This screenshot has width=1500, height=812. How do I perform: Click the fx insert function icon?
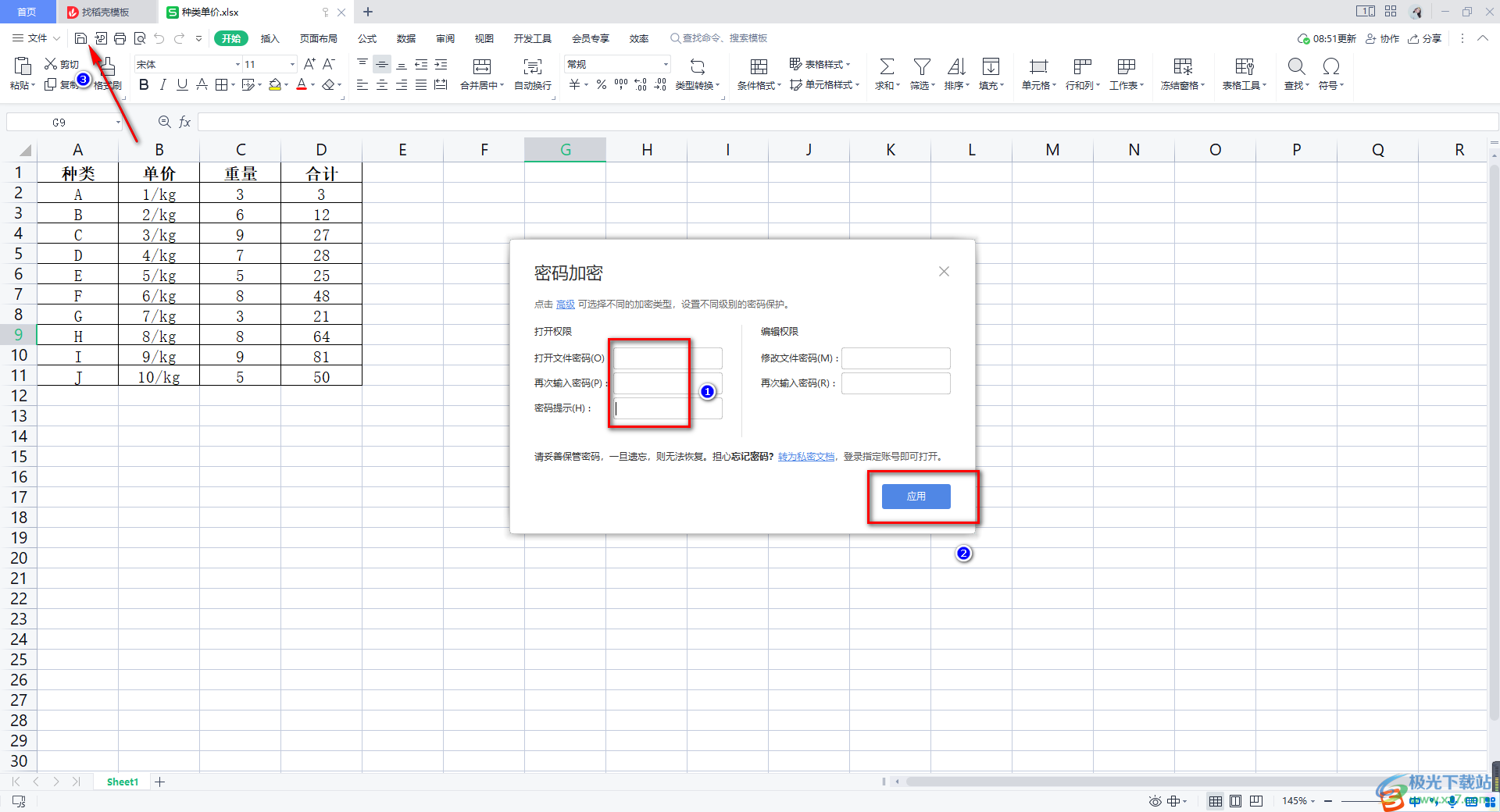(x=185, y=122)
